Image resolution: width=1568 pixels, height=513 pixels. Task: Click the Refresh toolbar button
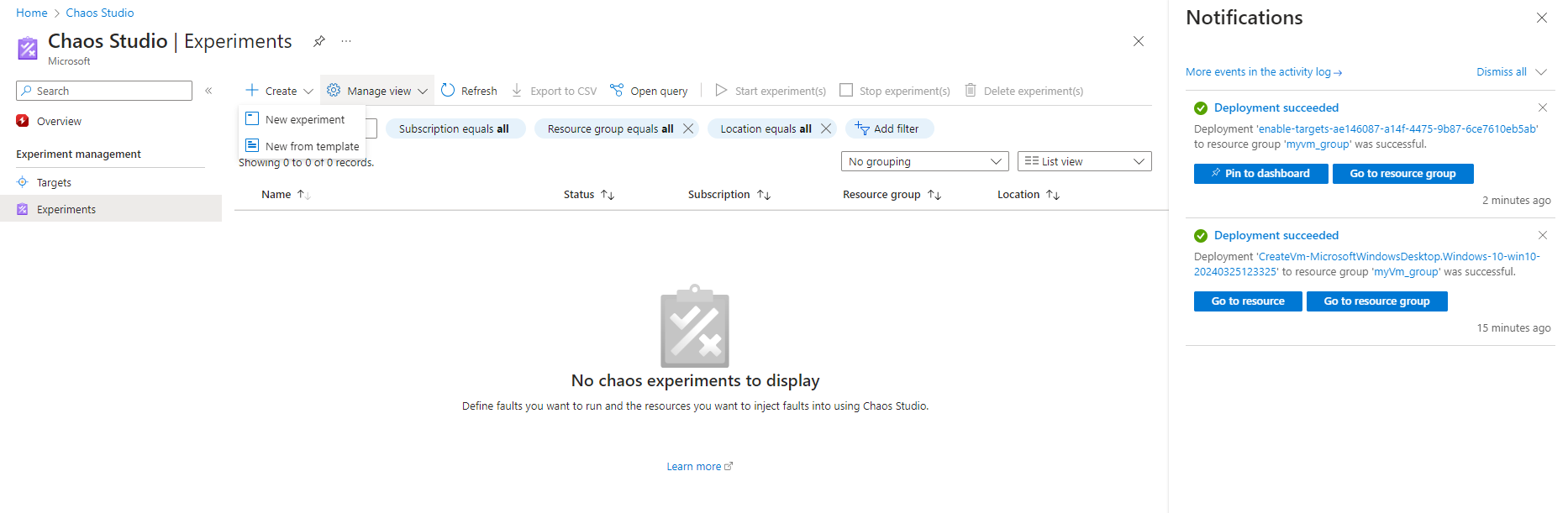coord(469,91)
